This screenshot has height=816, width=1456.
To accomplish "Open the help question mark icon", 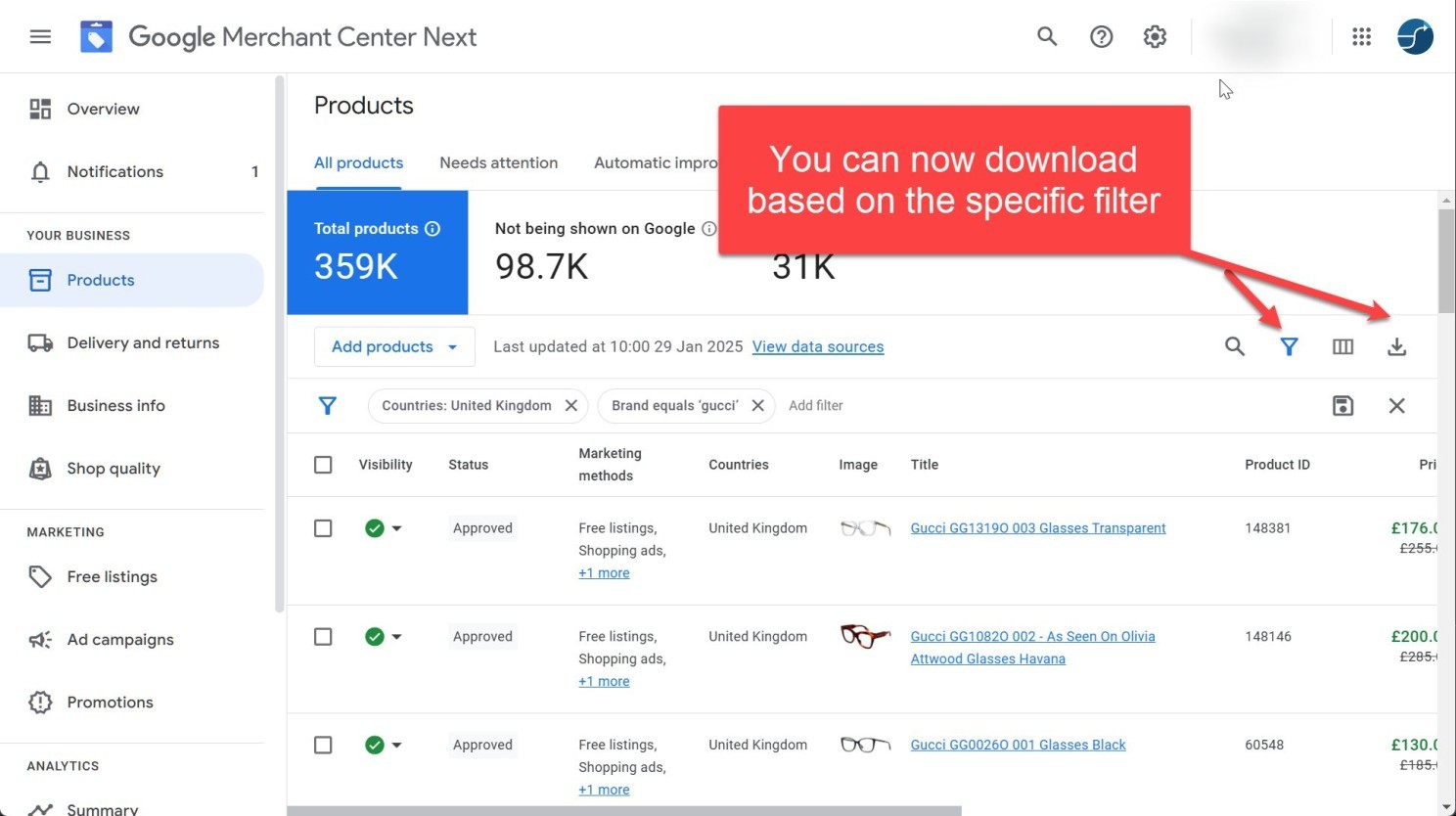I will pyautogui.click(x=1101, y=37).
